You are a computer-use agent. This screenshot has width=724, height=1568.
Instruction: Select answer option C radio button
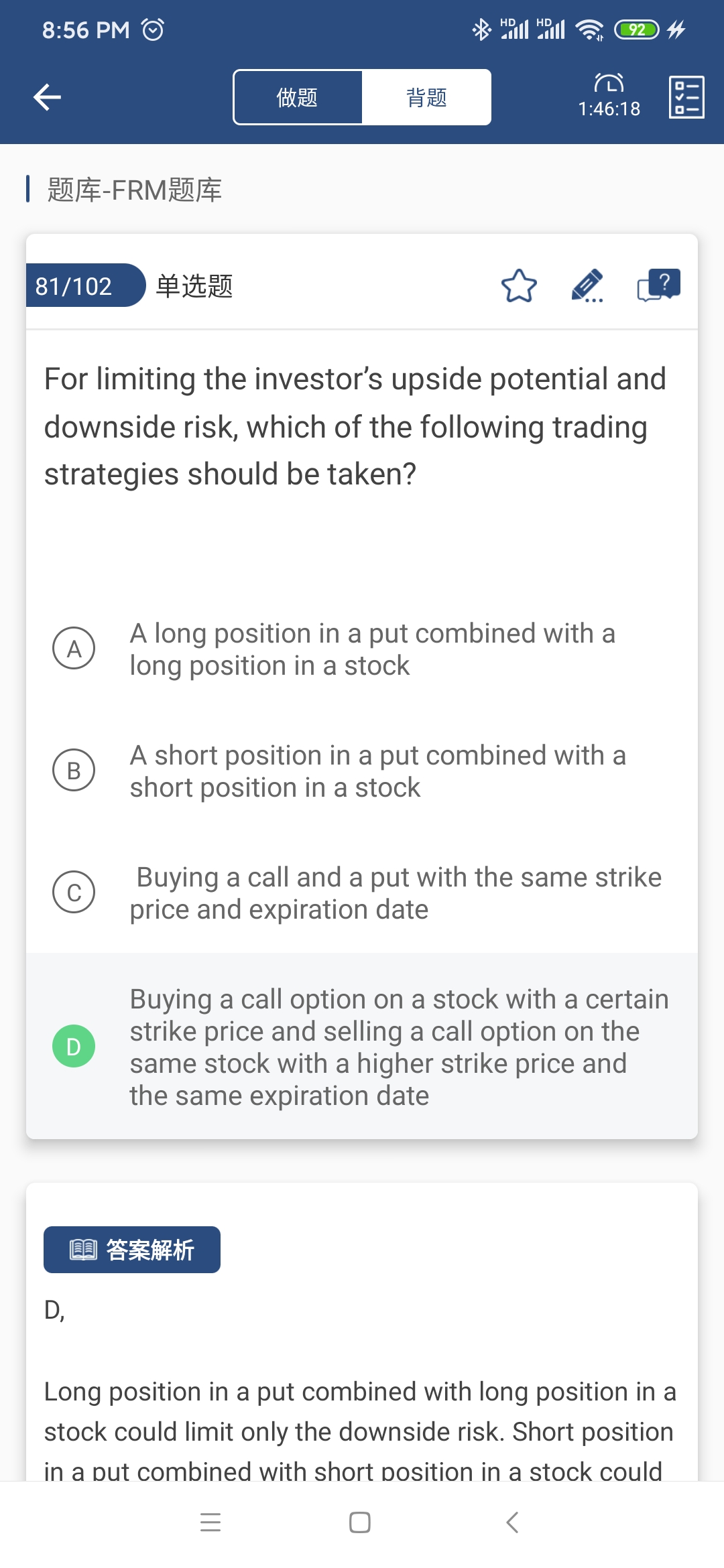pyautogui.click(x=74, y=892)
